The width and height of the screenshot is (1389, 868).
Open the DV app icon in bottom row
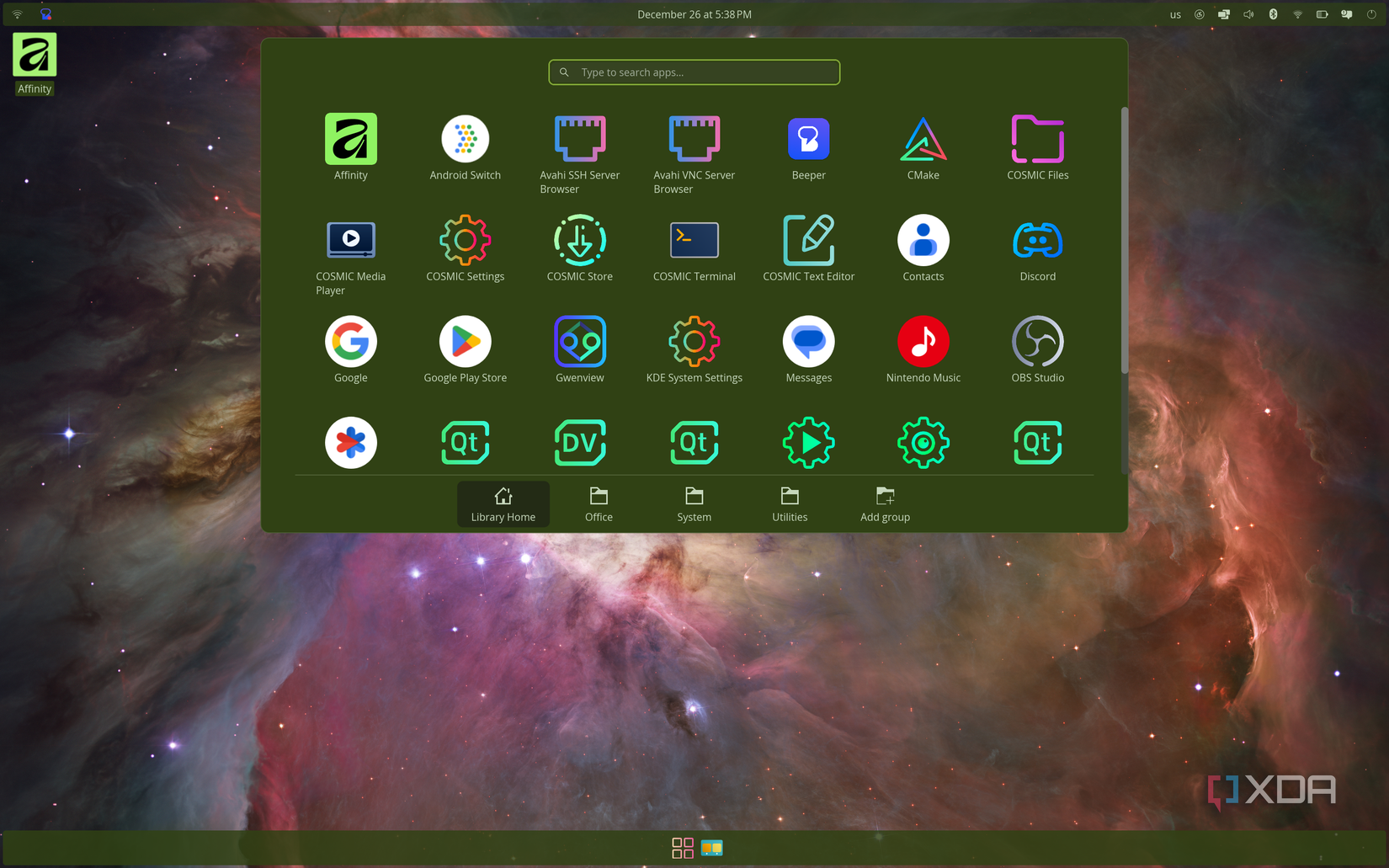[579, 442]
